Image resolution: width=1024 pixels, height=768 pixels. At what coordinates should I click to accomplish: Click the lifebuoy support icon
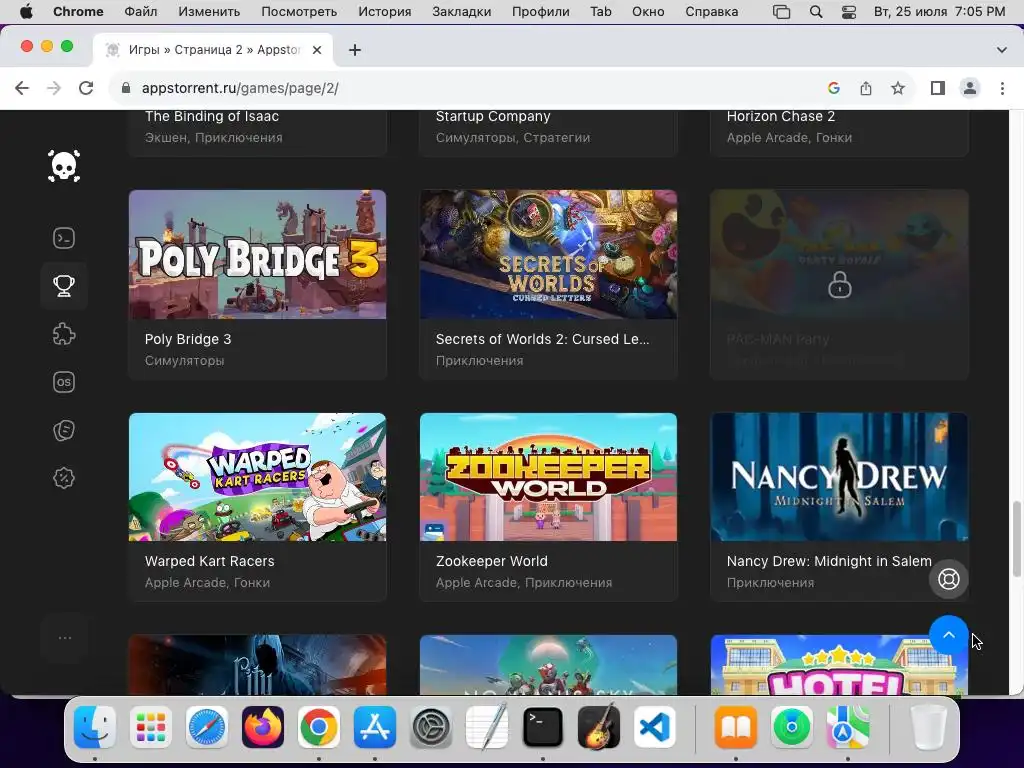948,579
